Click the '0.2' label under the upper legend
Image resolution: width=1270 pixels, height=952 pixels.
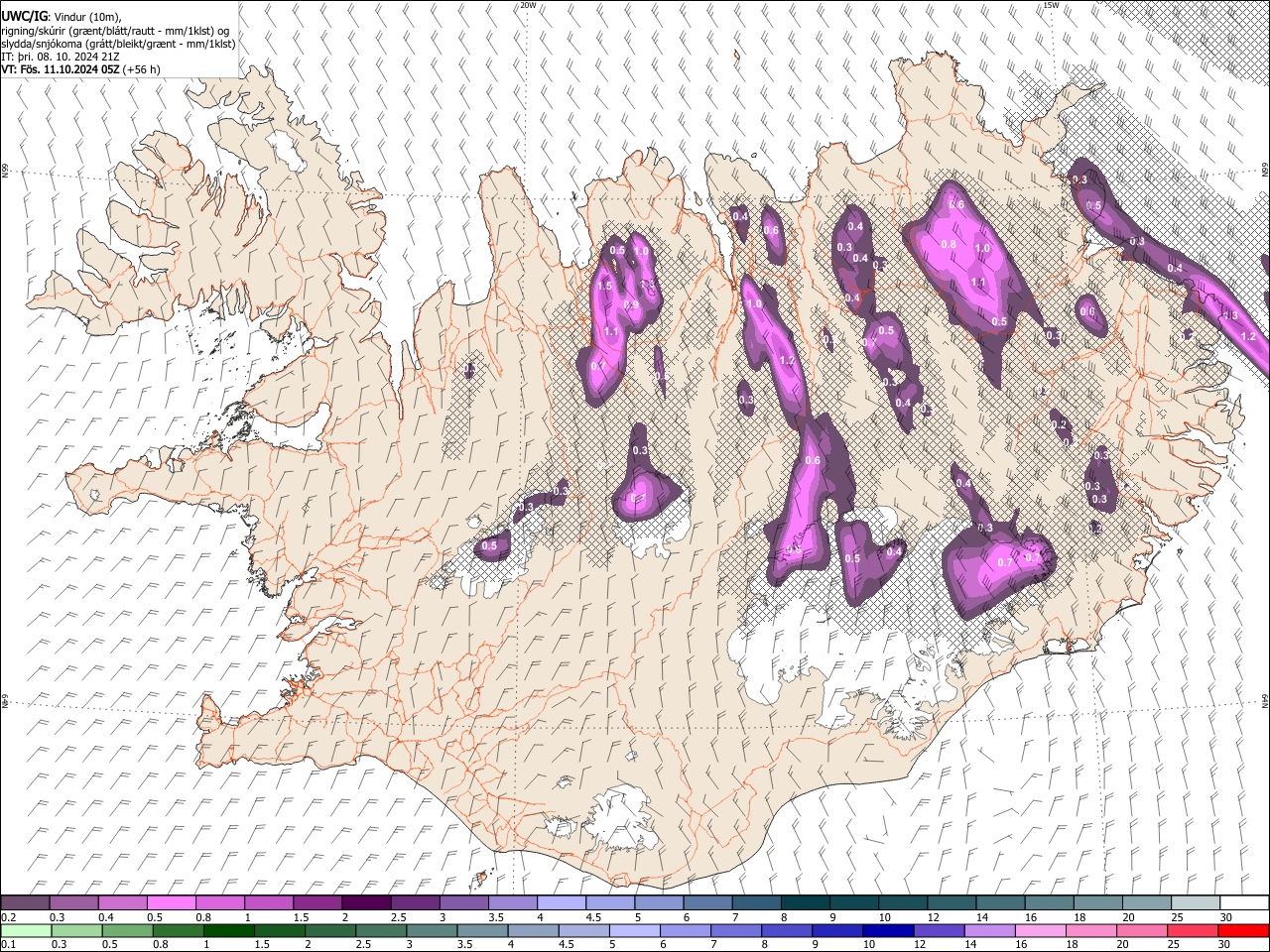(x=8, y=917)
